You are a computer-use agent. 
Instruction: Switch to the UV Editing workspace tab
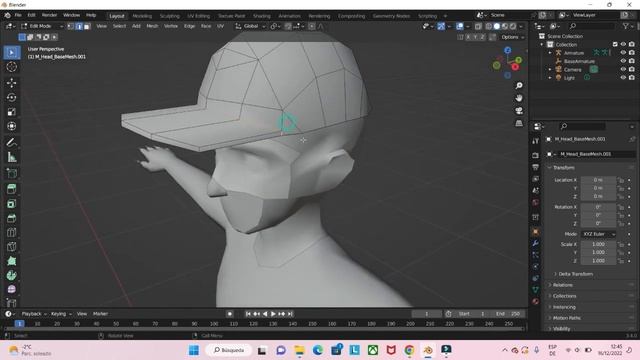pos(198,16)
